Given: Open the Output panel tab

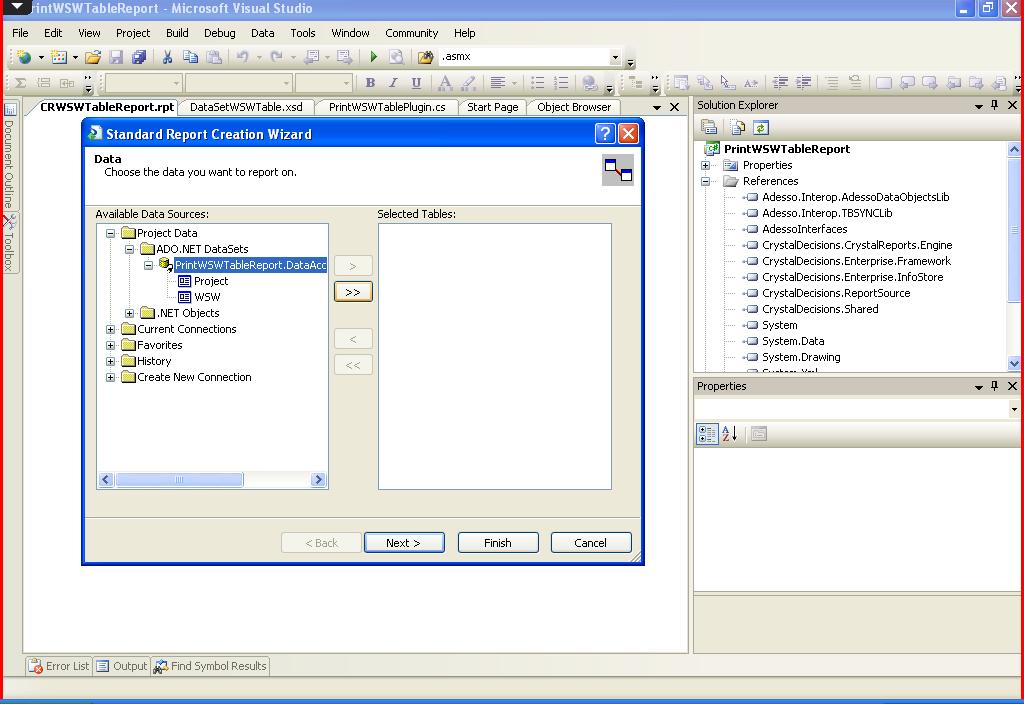Looking at the screenshot, I should coord(122,666).
